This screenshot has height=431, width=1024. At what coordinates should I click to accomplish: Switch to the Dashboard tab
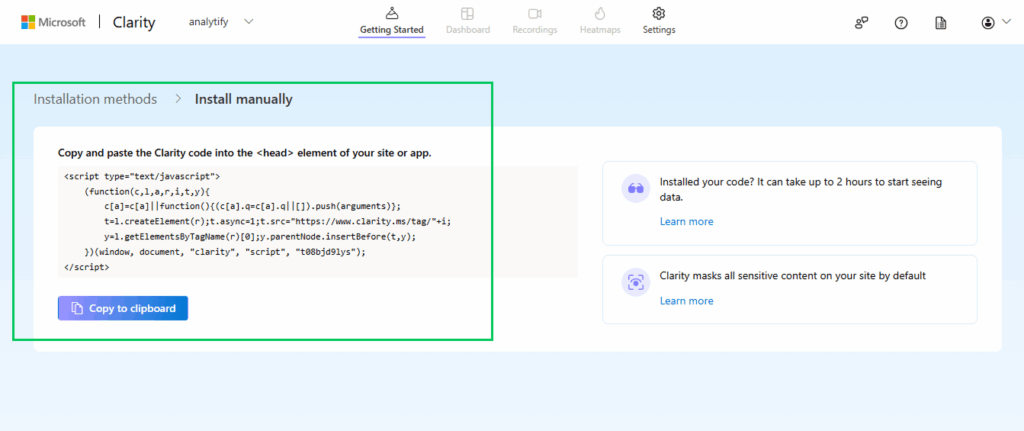point(468,22)
